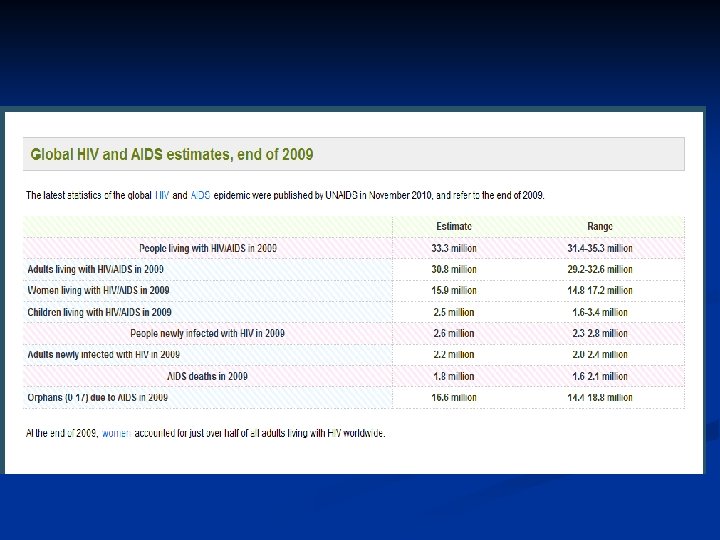Image resolution: width=720 pixels, height=540 pixels.
Task: Click row label 'People newly infected with HIV in 2009'
Action: click(x=208, y=333)
